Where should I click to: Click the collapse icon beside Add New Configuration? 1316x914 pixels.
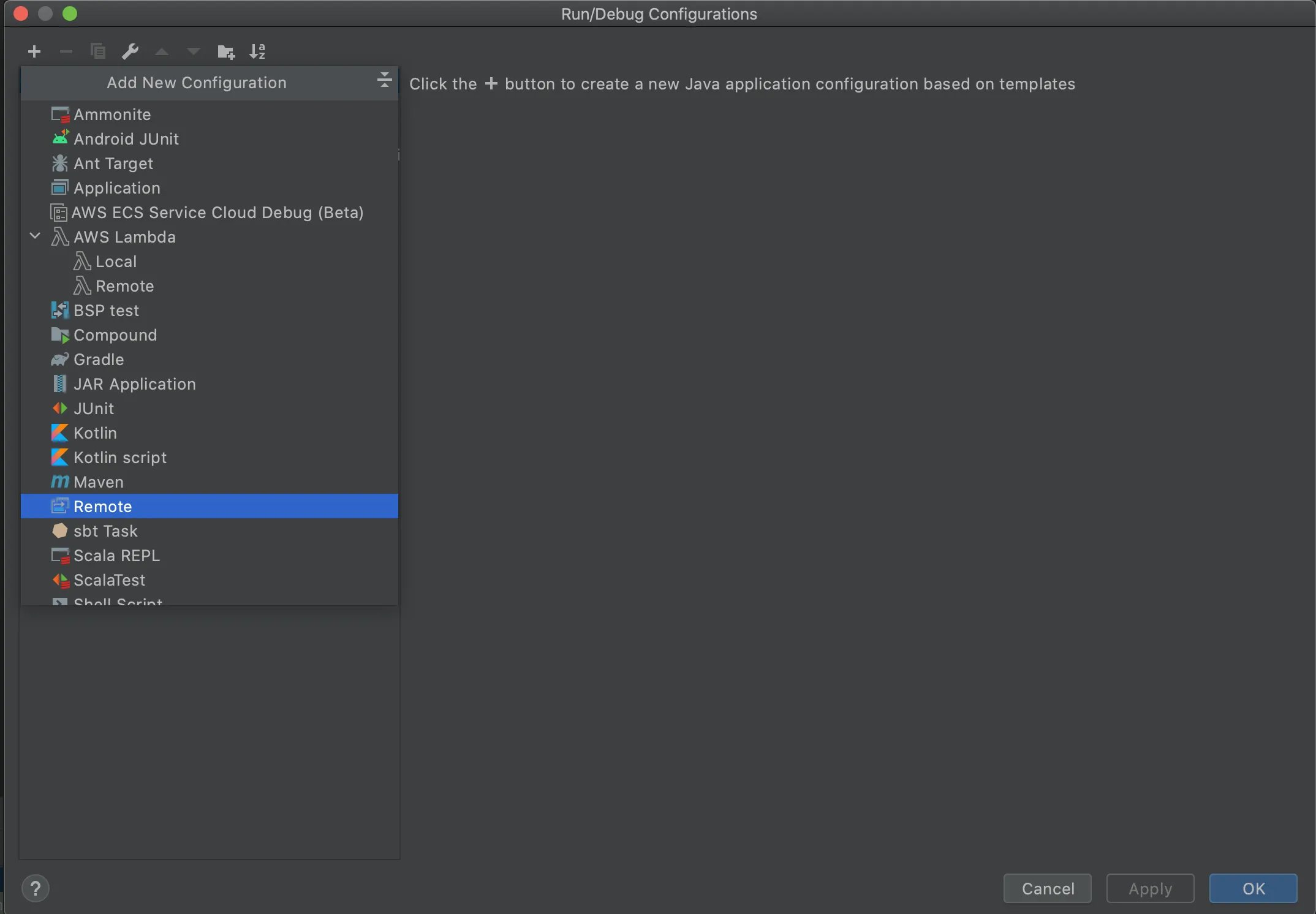click(384, 81)
